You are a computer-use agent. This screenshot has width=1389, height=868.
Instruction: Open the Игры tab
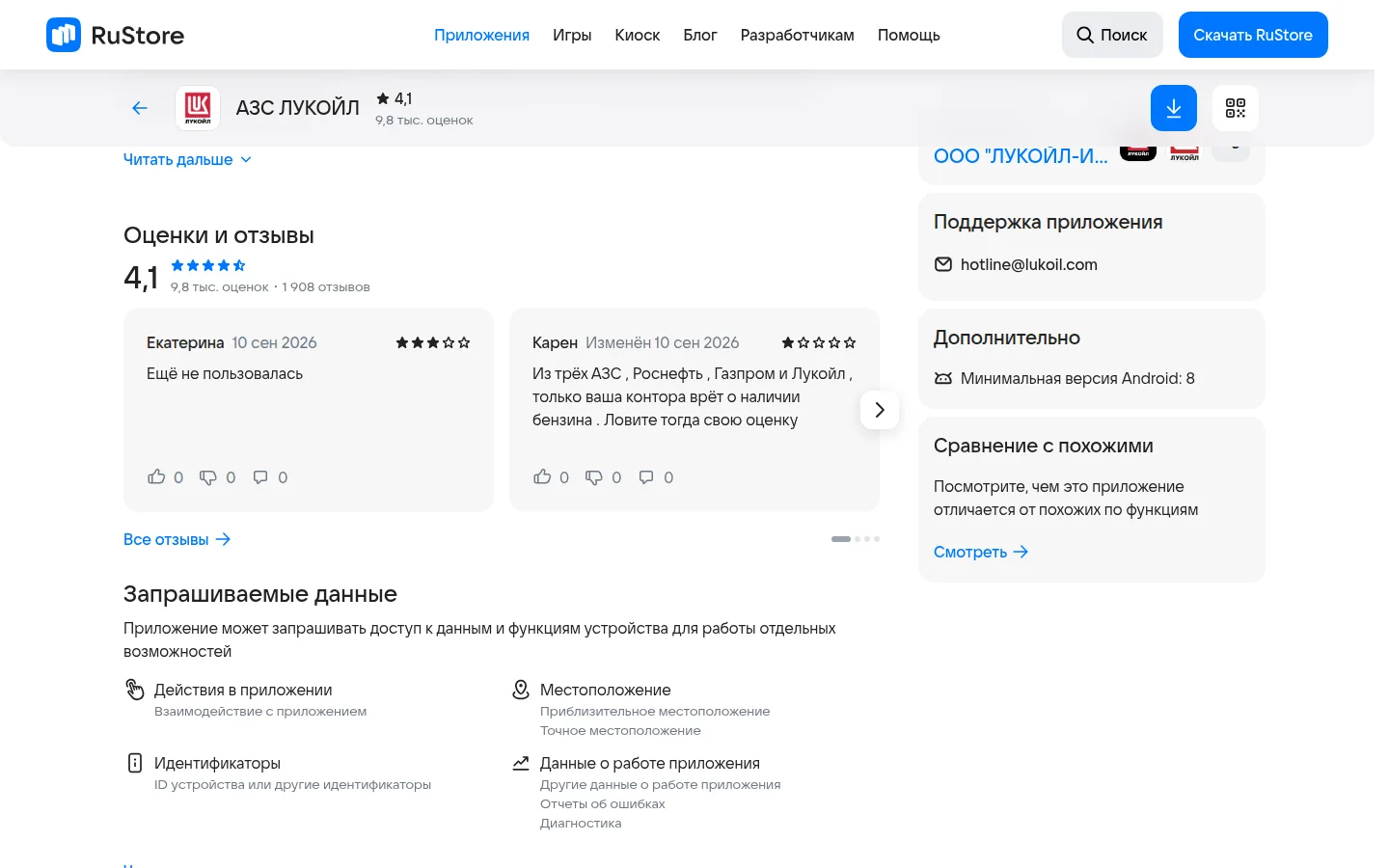pyautogui.click(x=572, y=35)
